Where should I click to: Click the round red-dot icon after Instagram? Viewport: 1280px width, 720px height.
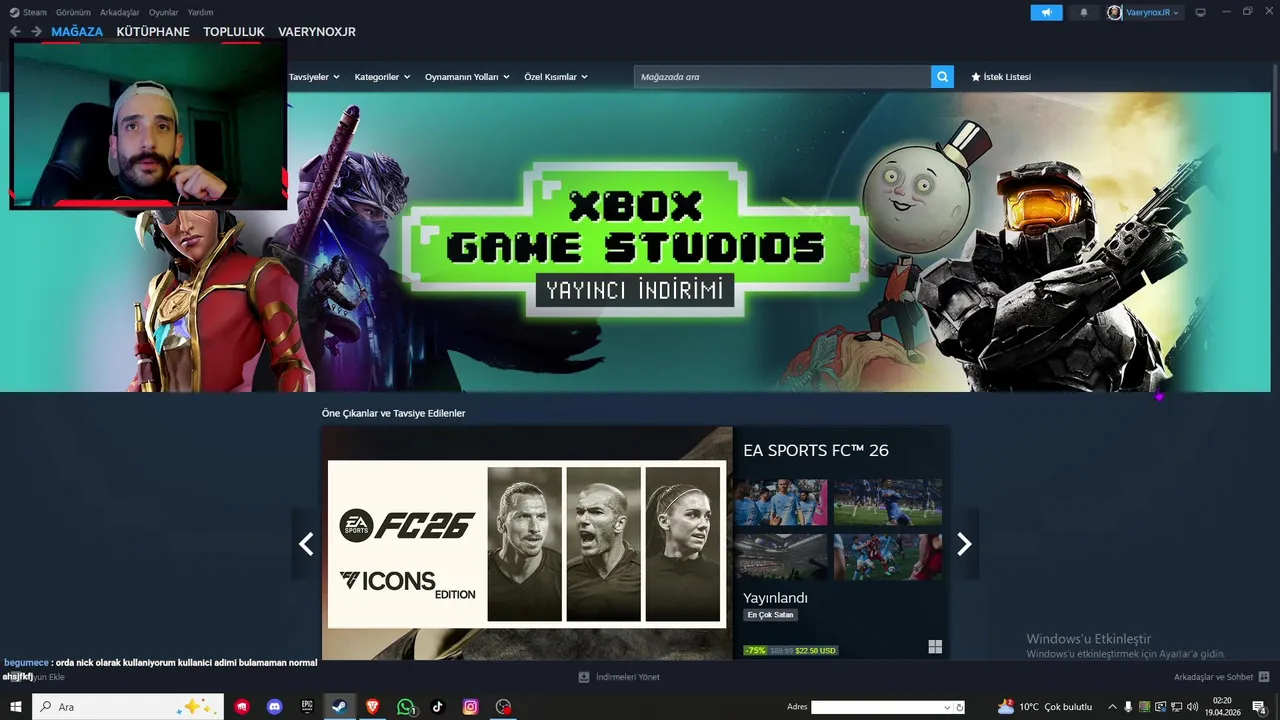(x=503, y=706)
